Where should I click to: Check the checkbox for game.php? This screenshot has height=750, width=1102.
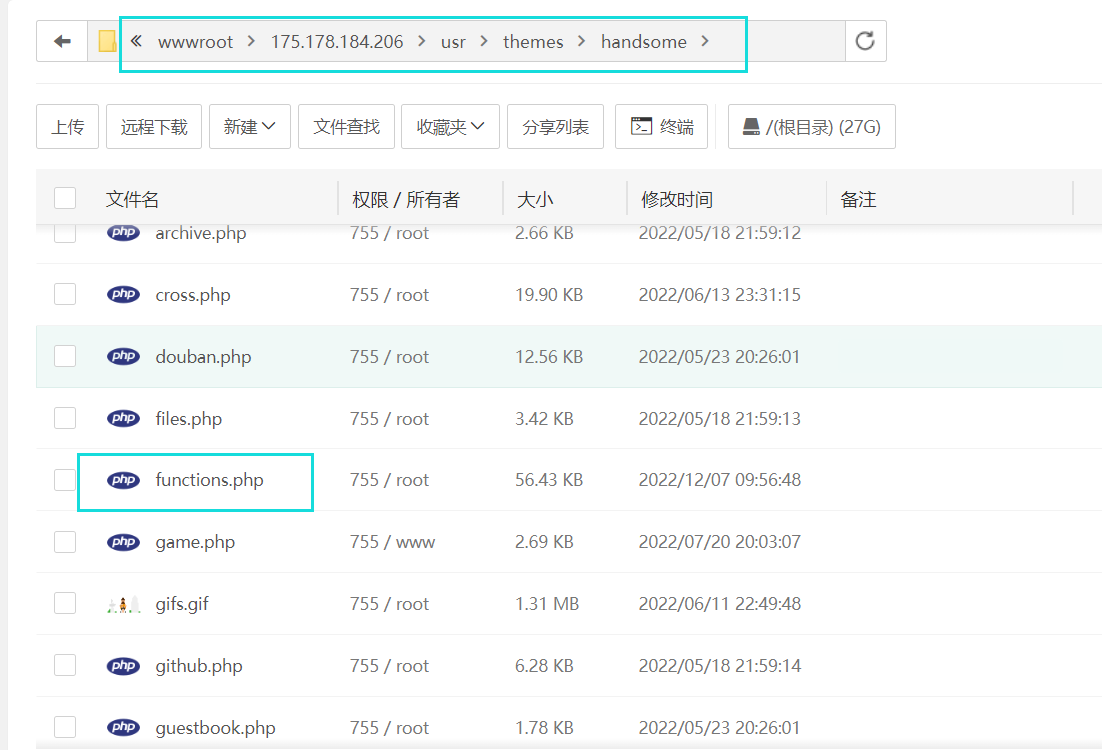(x=64, y=541)
